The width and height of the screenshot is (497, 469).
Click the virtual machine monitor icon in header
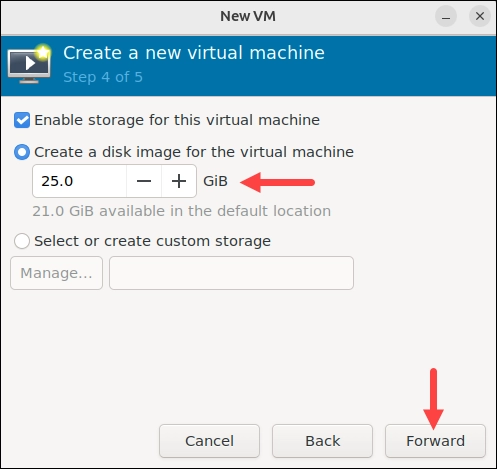coord(29,63)
